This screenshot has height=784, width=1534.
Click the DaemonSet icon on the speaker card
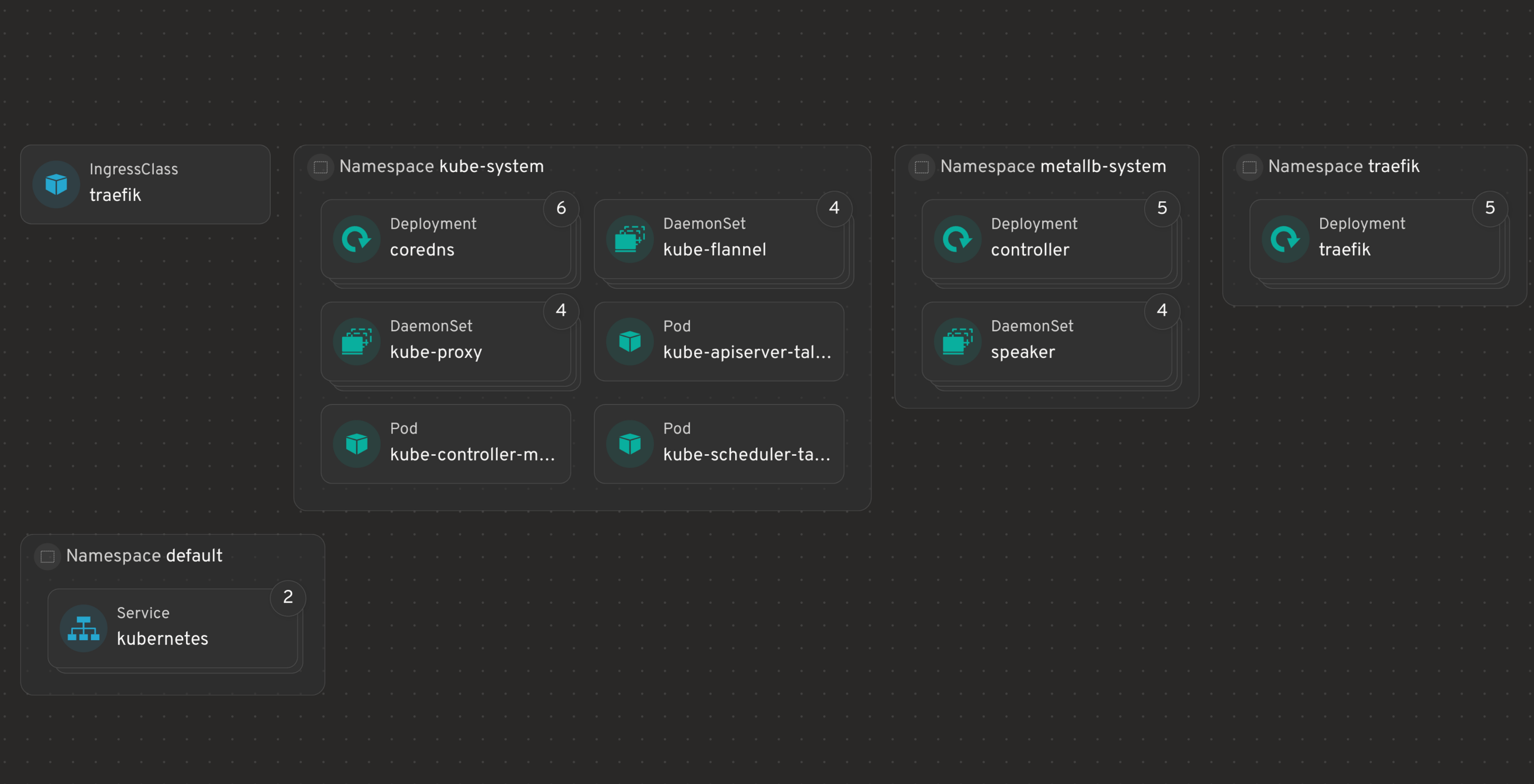(x=957, y=341)
